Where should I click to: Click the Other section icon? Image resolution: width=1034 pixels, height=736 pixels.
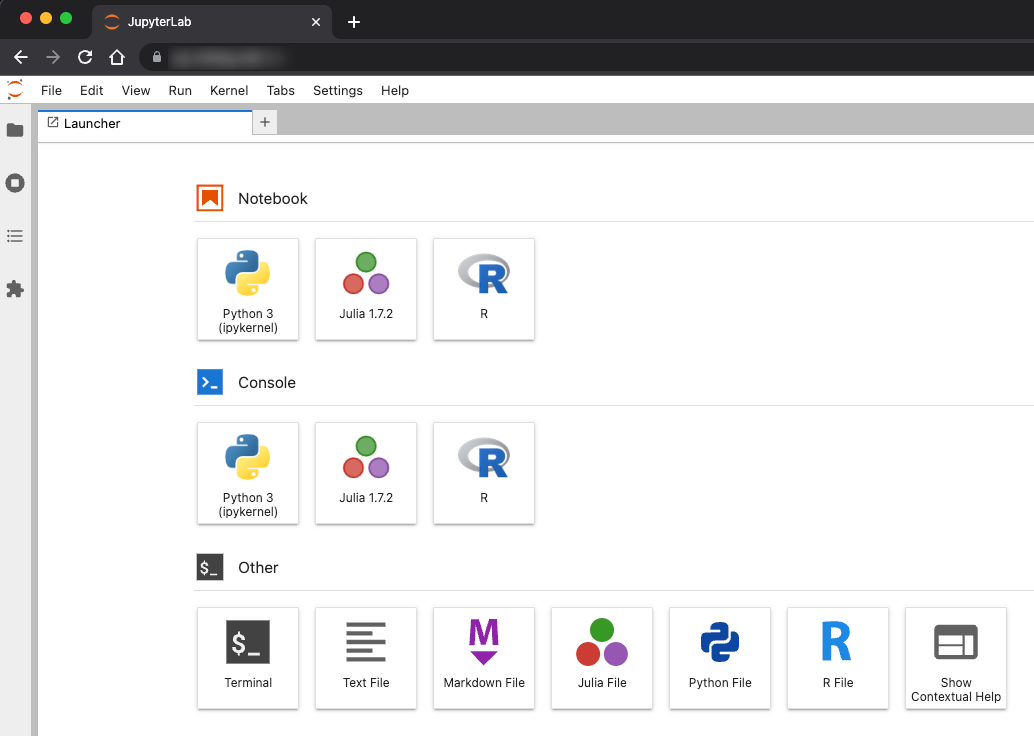(210, 567)
